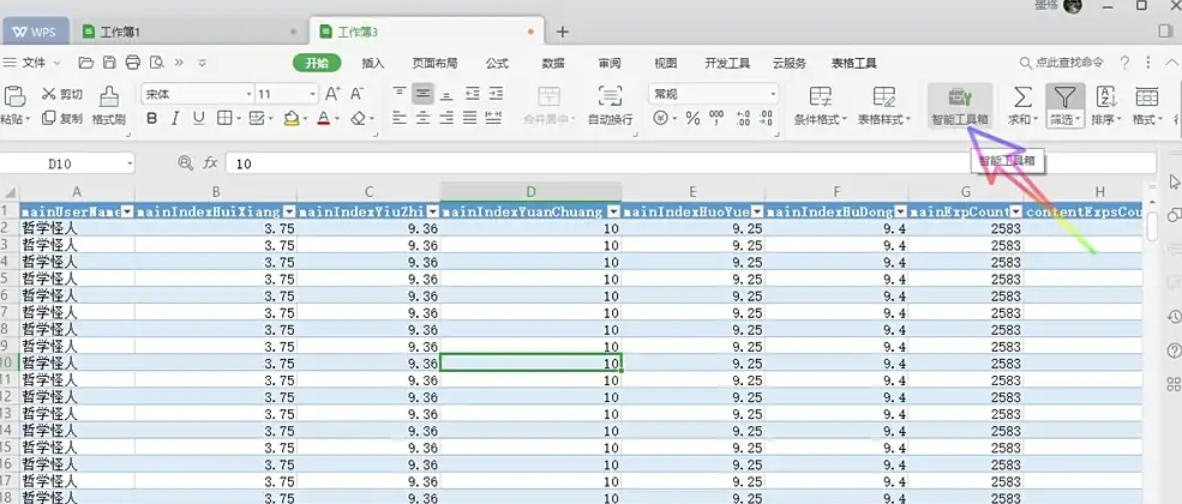Switch to the 插入 ribbon tab
Image resolution: width=1182 pixels, height=504 pixels.
click(372, 62)
